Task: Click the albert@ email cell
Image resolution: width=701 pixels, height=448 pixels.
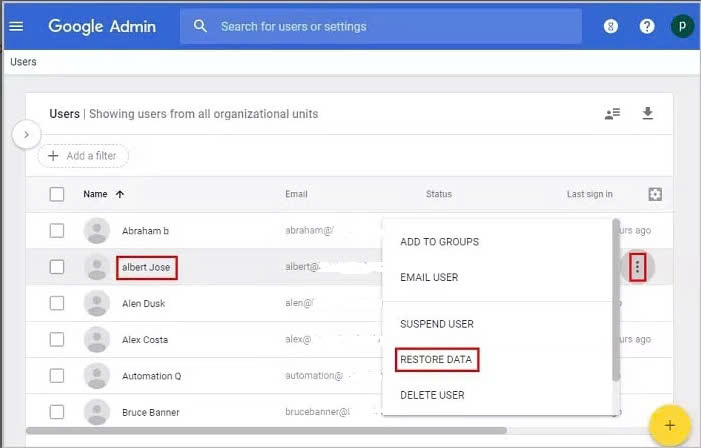Action: (302, 267)
